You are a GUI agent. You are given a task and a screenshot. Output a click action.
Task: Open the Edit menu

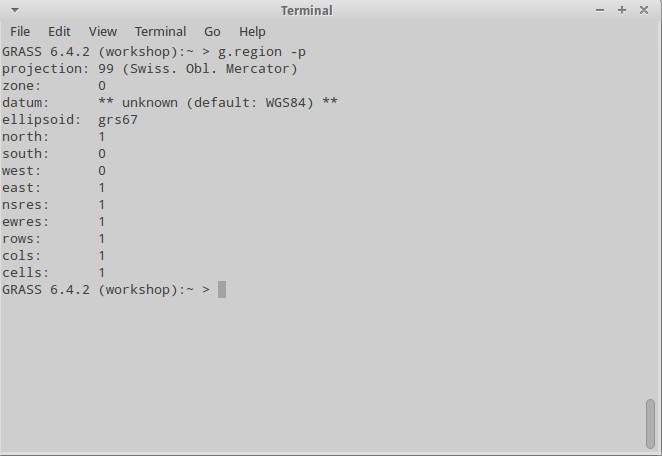(x=59, y=32)
